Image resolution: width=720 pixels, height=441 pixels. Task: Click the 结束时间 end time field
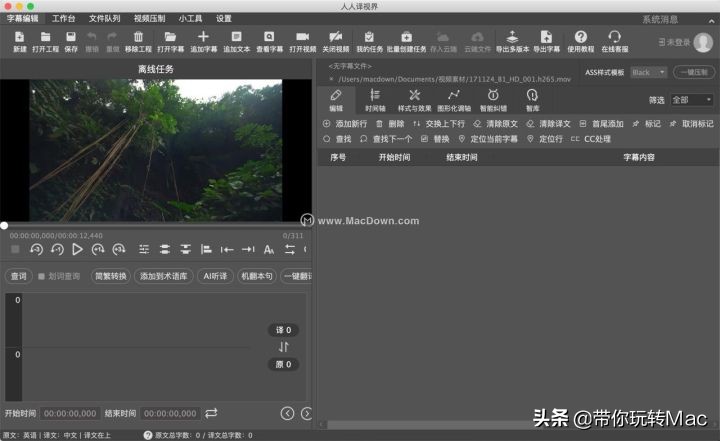coord(170,413)
